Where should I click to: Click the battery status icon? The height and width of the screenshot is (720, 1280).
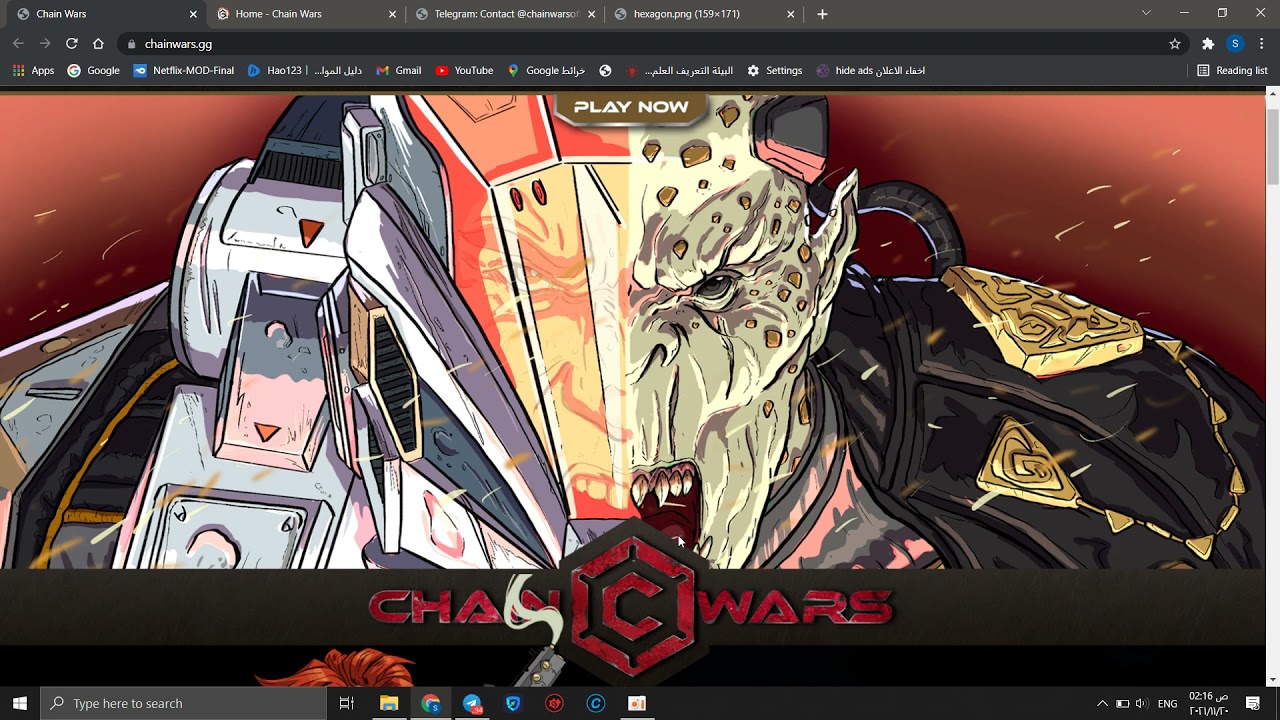coord(1122,704)
